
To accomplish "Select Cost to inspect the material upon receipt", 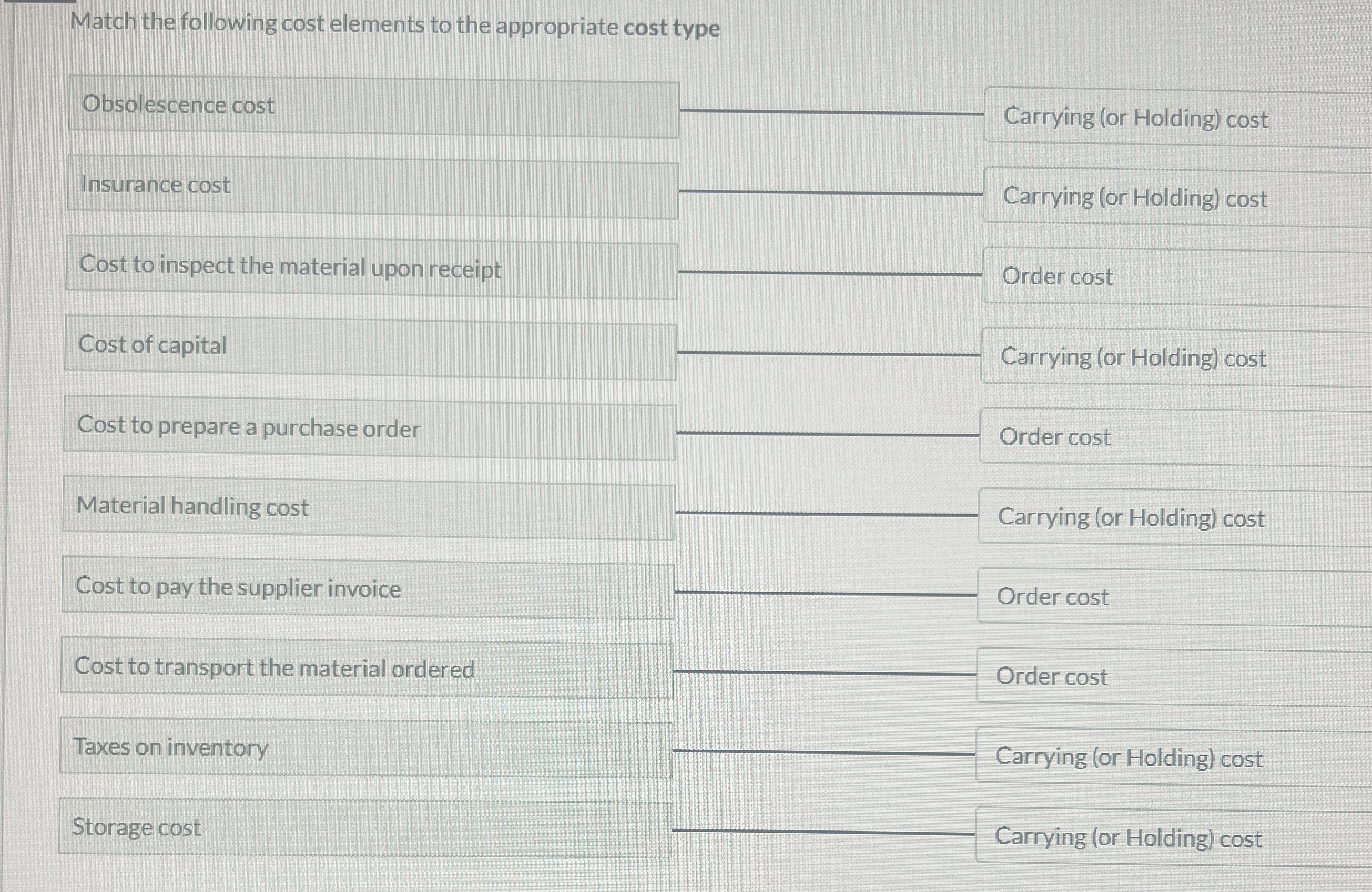I will 369,266.
